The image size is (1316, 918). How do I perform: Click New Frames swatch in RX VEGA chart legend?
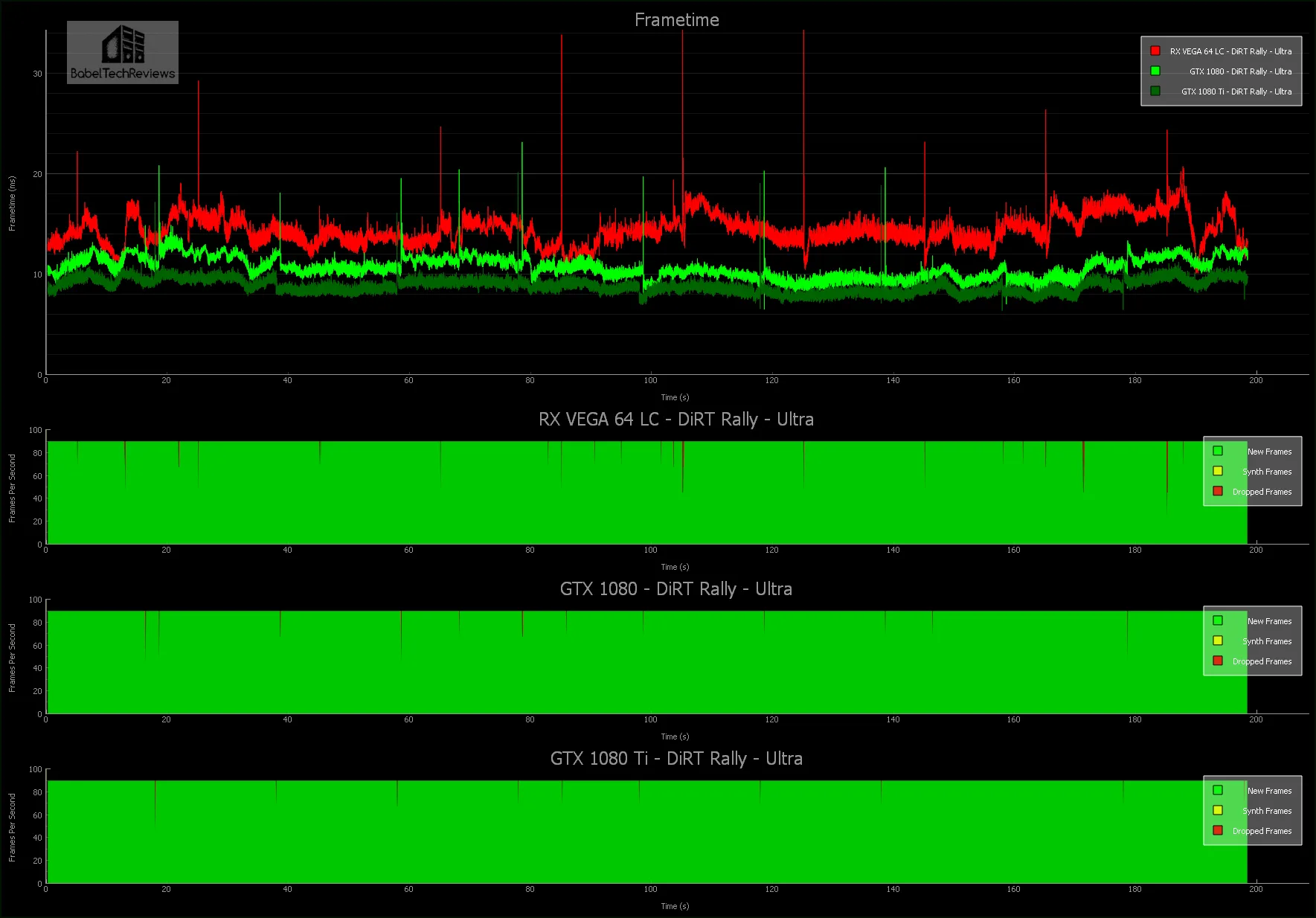pyautogui.click(x=1218, y=451)
